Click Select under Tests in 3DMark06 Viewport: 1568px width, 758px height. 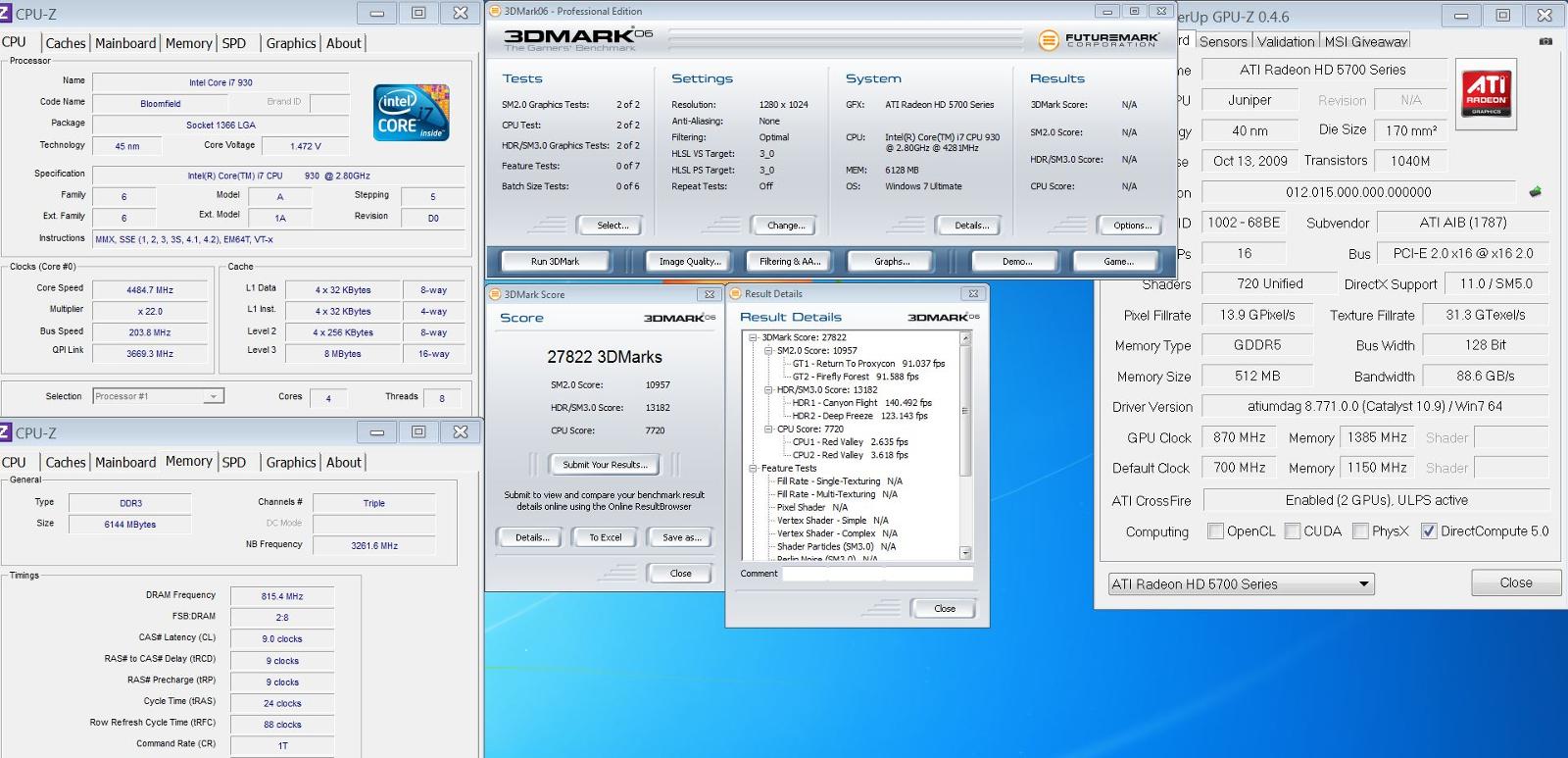pos(612,226)
